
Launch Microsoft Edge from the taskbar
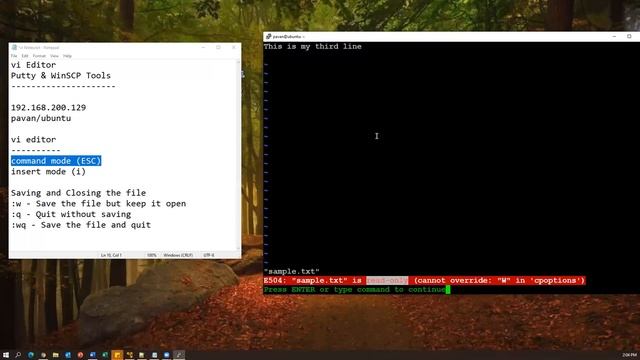coord(31,355)
